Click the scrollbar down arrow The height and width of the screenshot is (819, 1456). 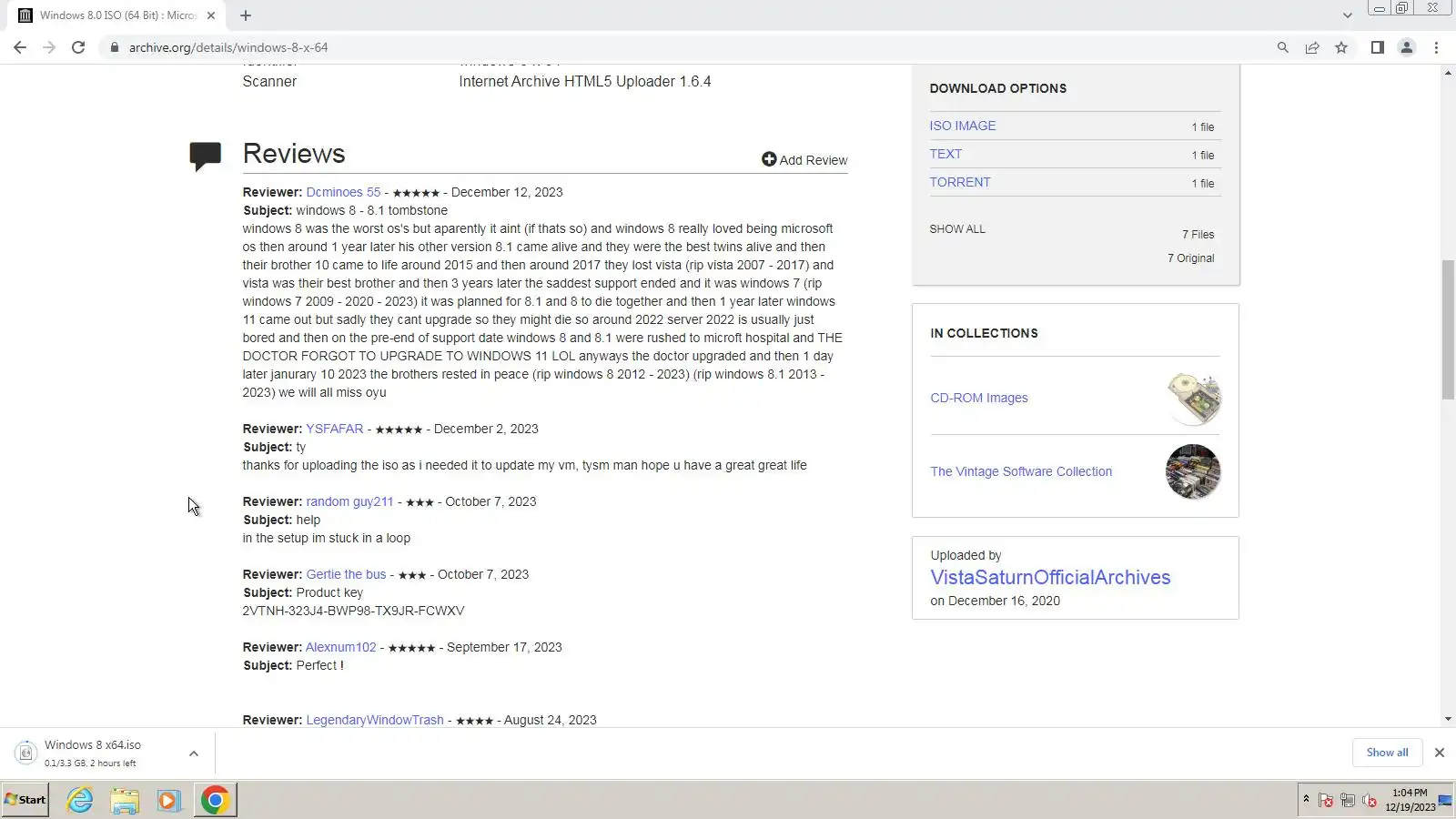(x=1448, y=719)
